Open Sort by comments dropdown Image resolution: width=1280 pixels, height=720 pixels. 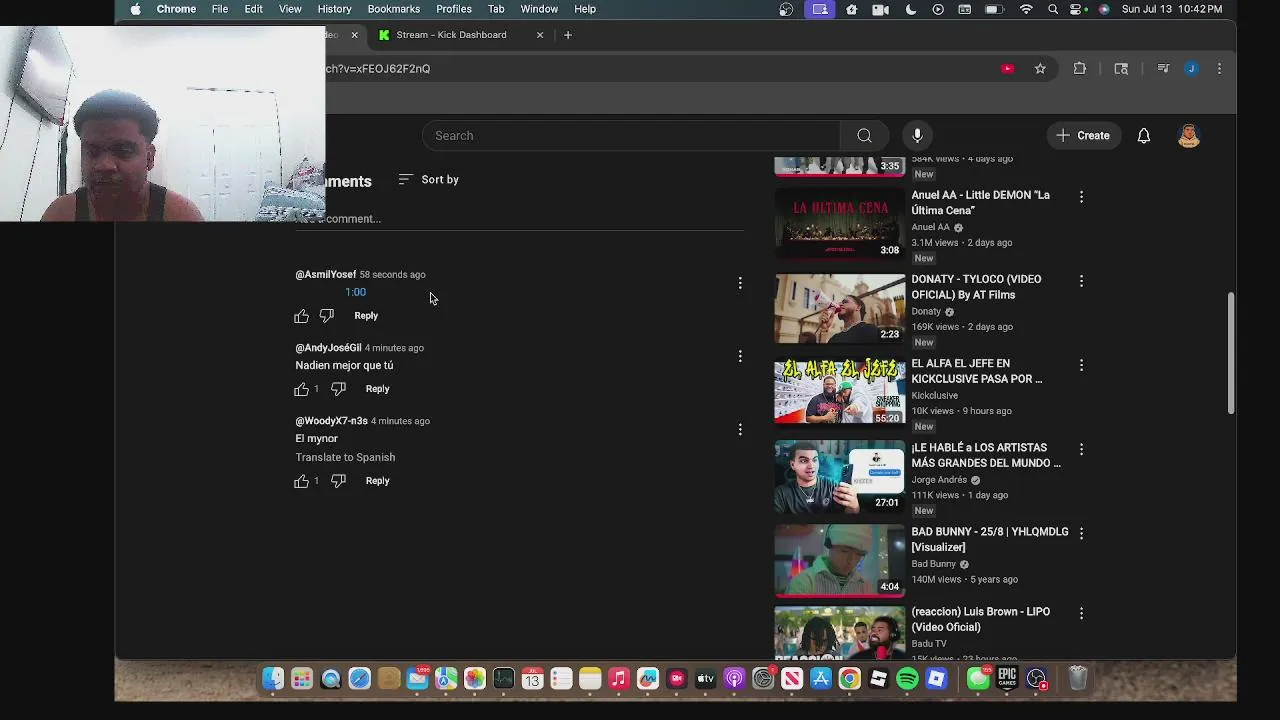[428, 180]
